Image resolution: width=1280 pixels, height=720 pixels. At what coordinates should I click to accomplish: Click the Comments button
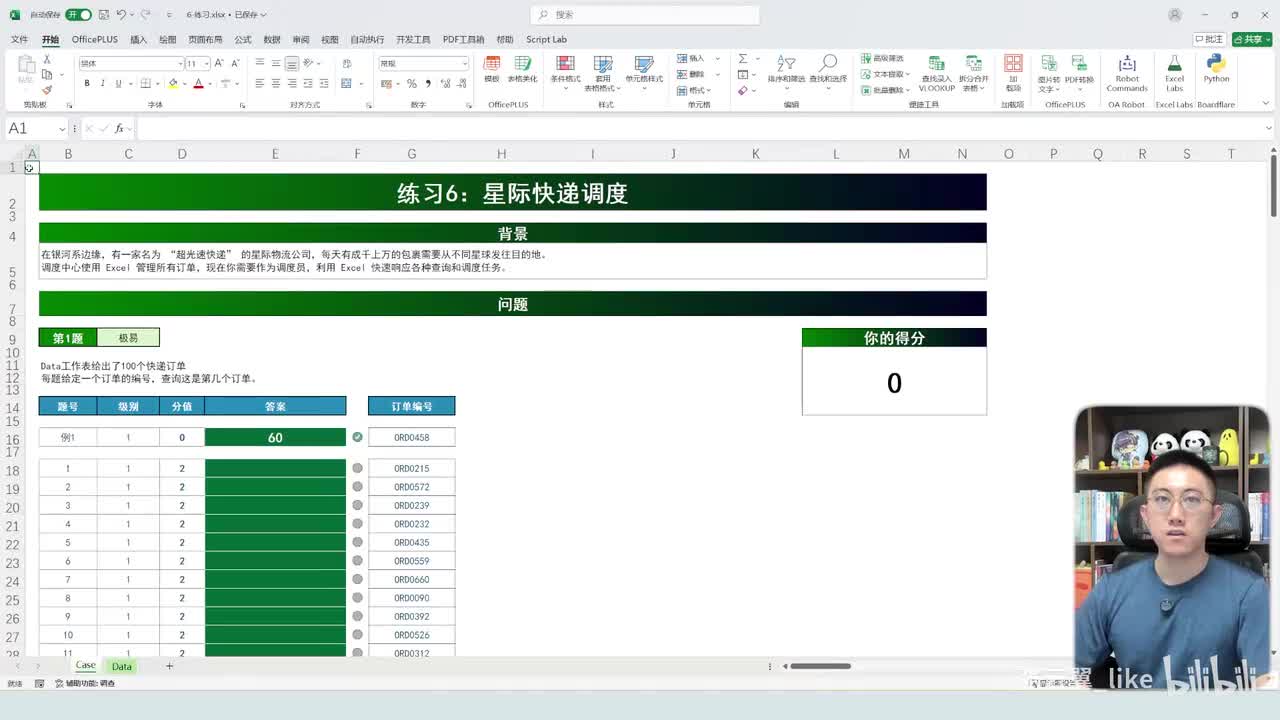[1210, 39]
